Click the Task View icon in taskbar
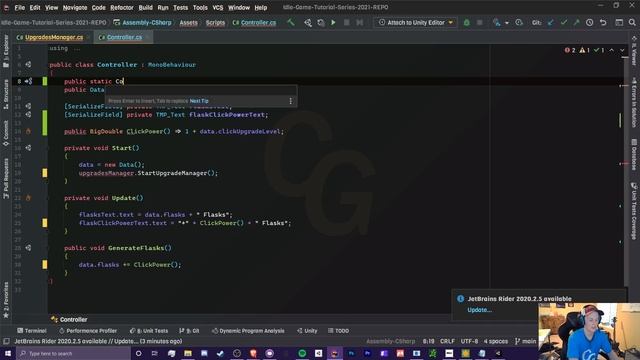This screenshot has width=640, height=360. [x=155, y=353]
